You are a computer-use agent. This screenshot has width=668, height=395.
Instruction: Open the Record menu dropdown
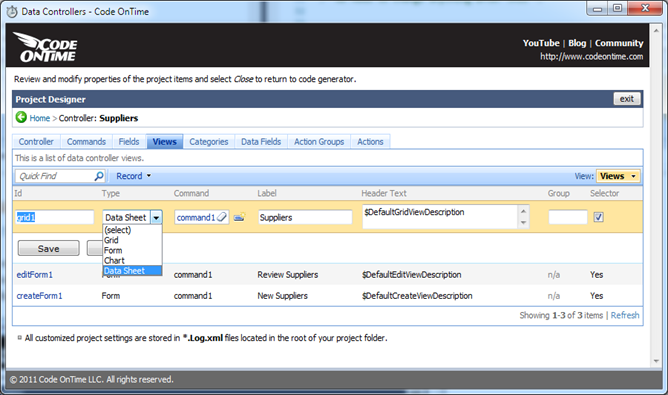(x=133, y=176)
